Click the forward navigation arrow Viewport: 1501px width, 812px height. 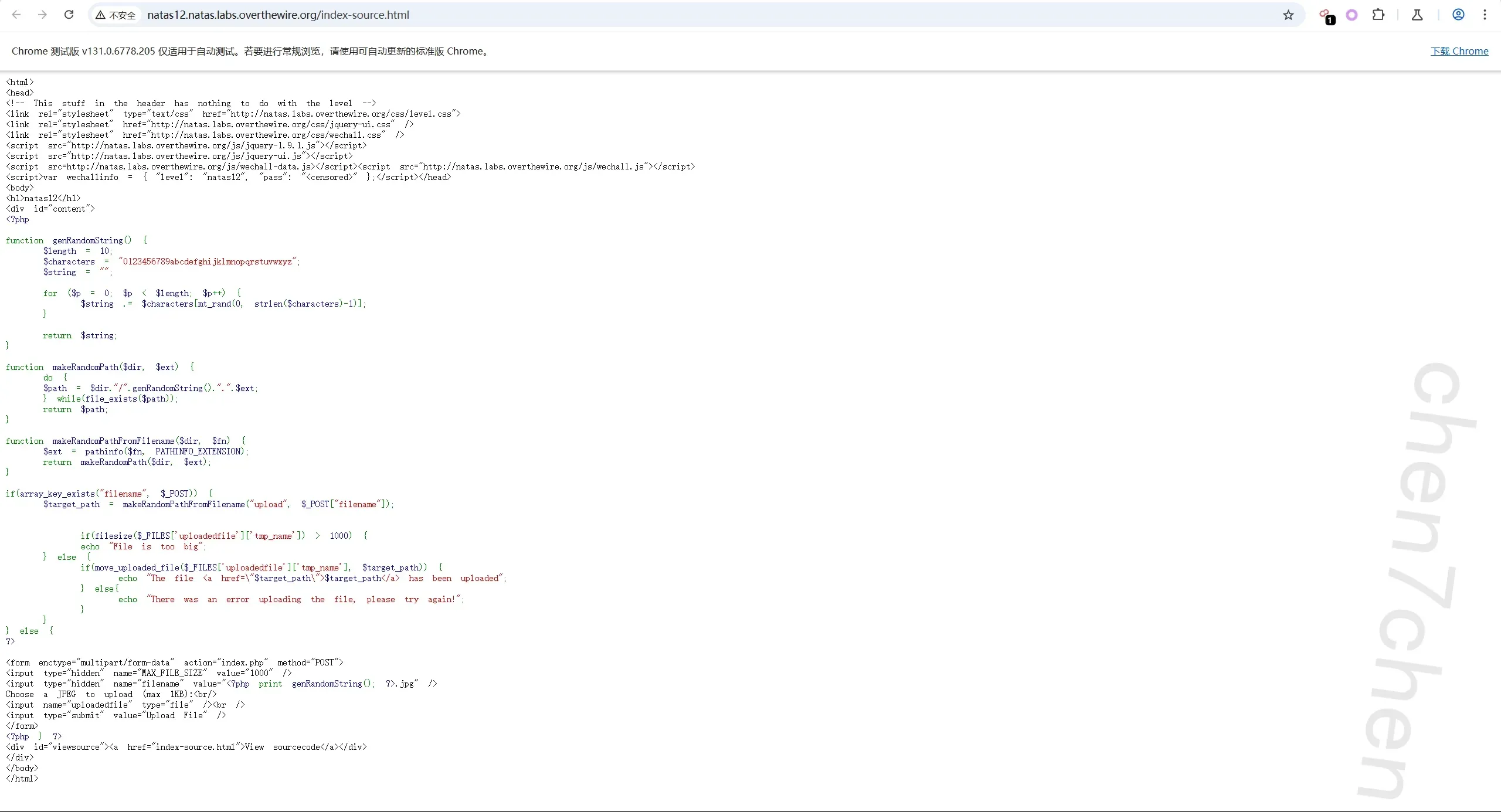pyautogui.click(x=42, y=15)
